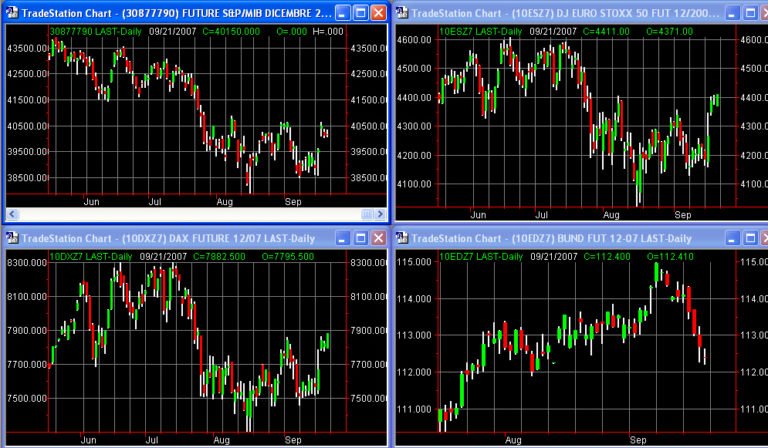Maximize the S&P/MIB future chart window
Screen dimensions: 768x448
(359, 13)
